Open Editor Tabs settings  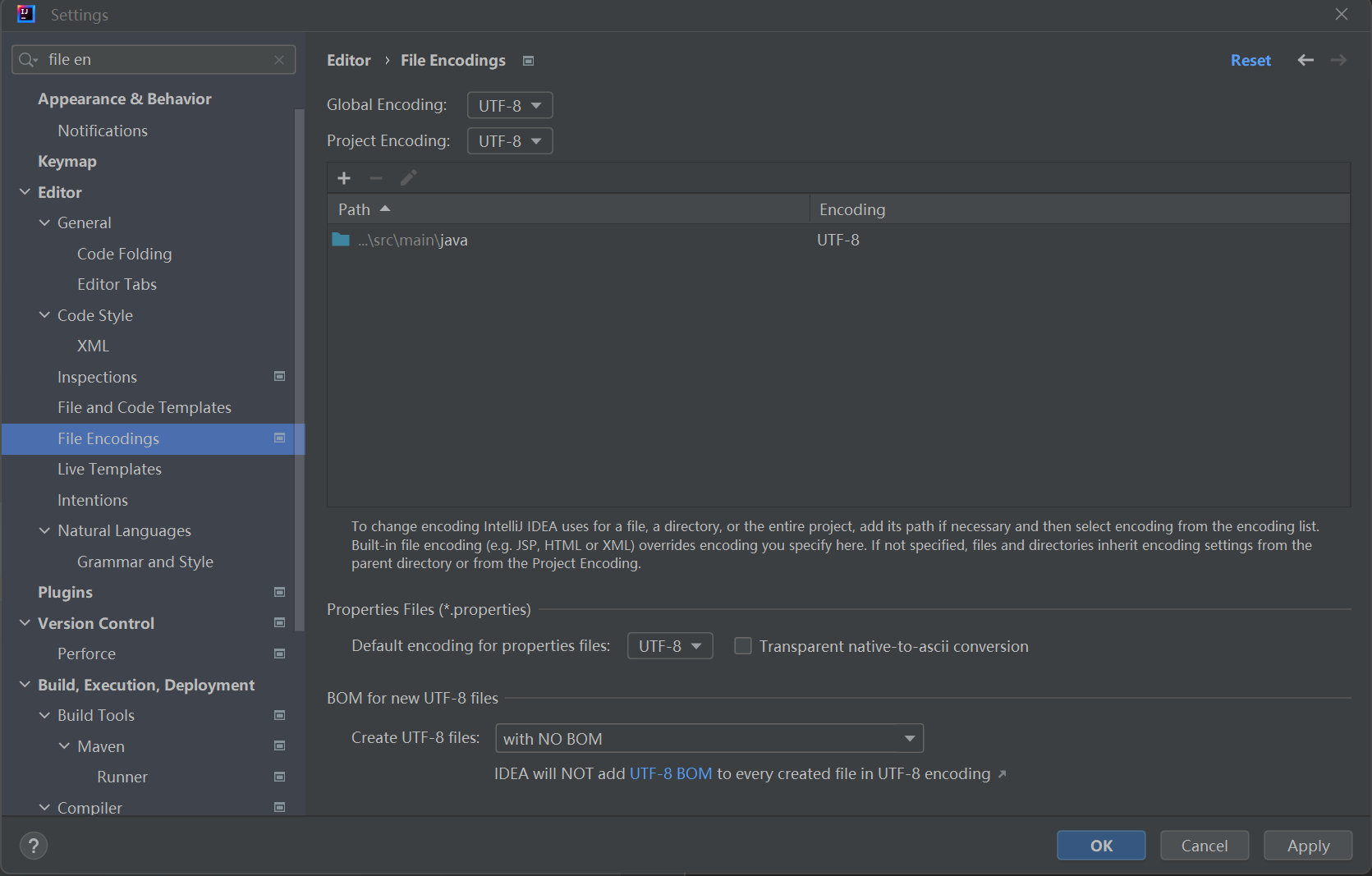[117, 284]
